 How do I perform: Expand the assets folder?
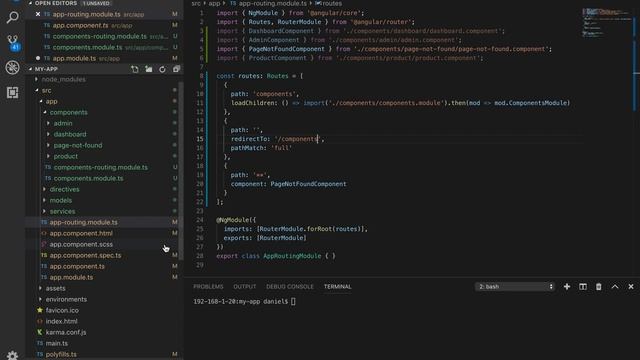40,288
